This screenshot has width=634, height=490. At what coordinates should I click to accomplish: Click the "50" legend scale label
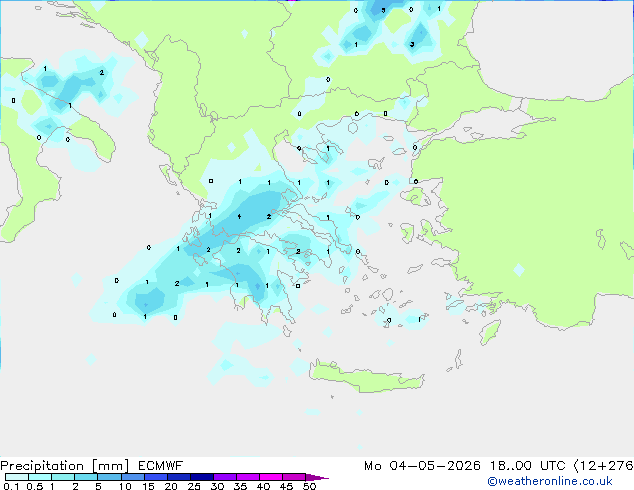[x=309, y=486]
